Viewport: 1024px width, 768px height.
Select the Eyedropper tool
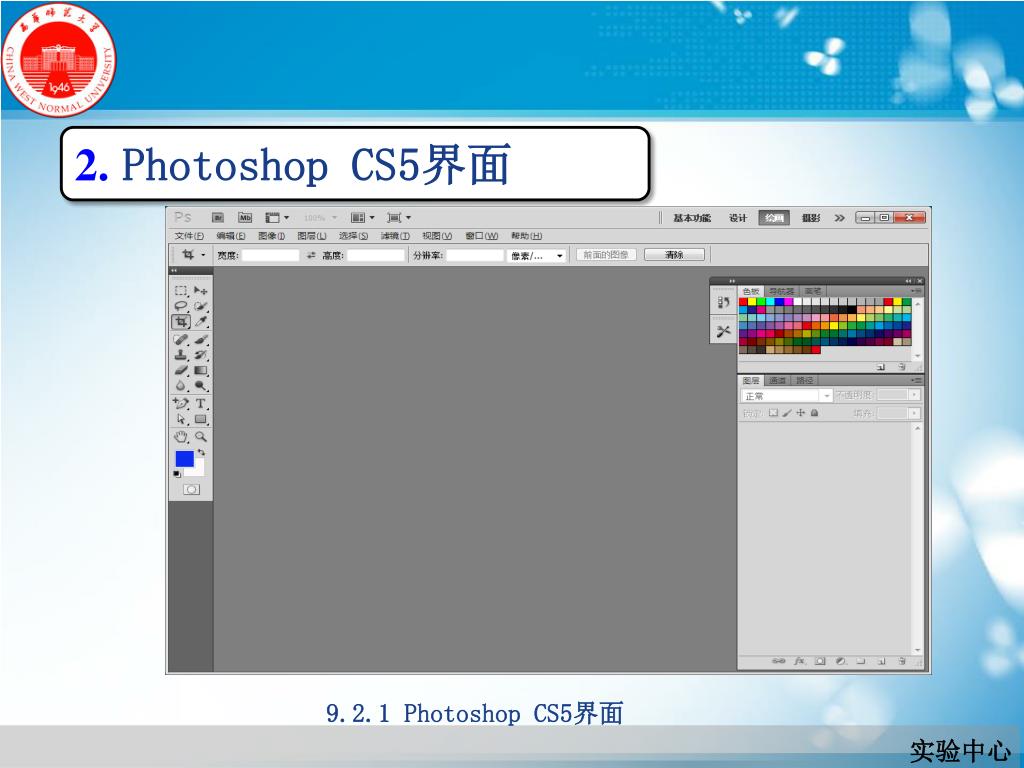200,321
